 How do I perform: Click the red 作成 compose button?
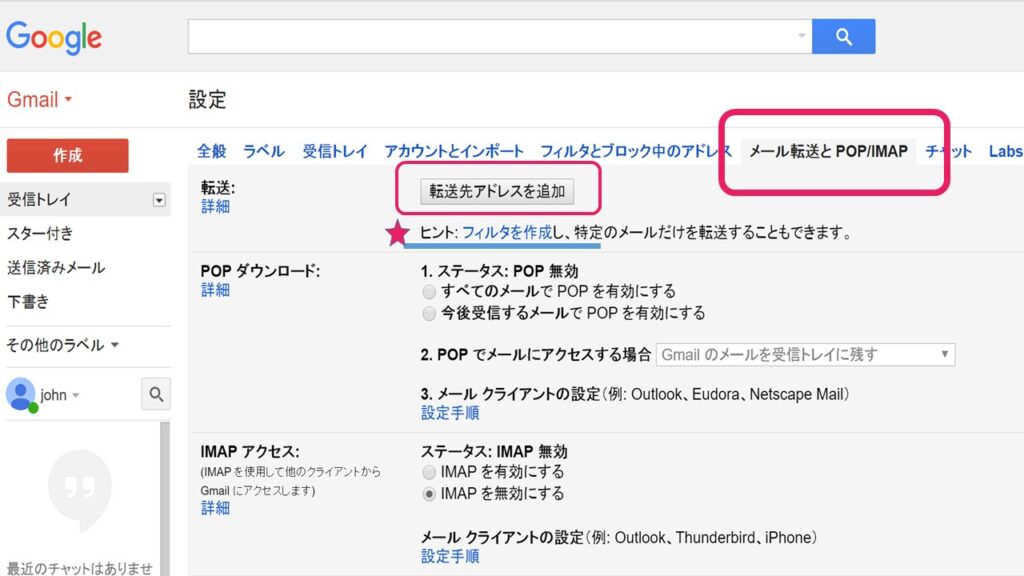click(67, 156)
